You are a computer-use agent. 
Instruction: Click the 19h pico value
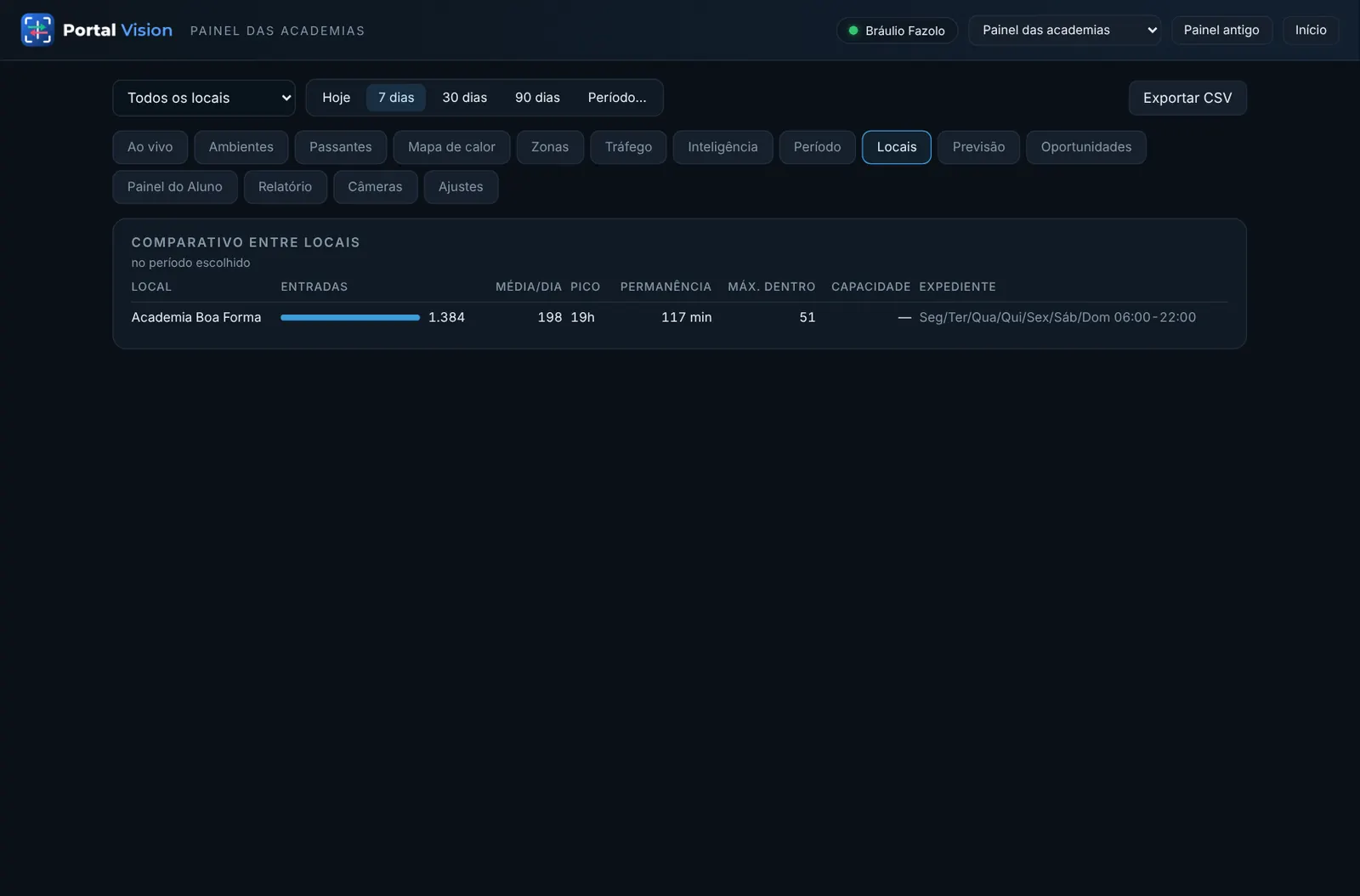coord(582,317)
